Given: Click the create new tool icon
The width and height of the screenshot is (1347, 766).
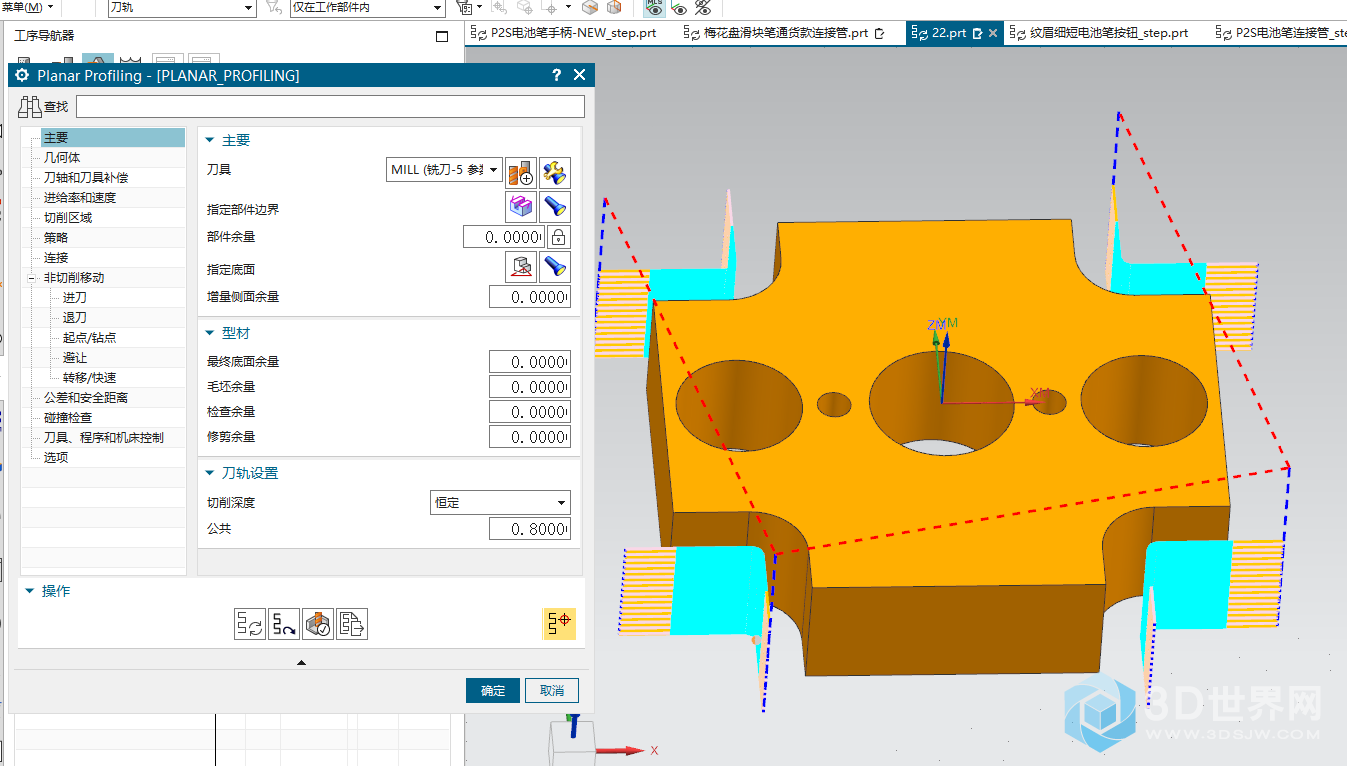Looking at the screenshot, I should pyautogui.click(x=521, y=171).
